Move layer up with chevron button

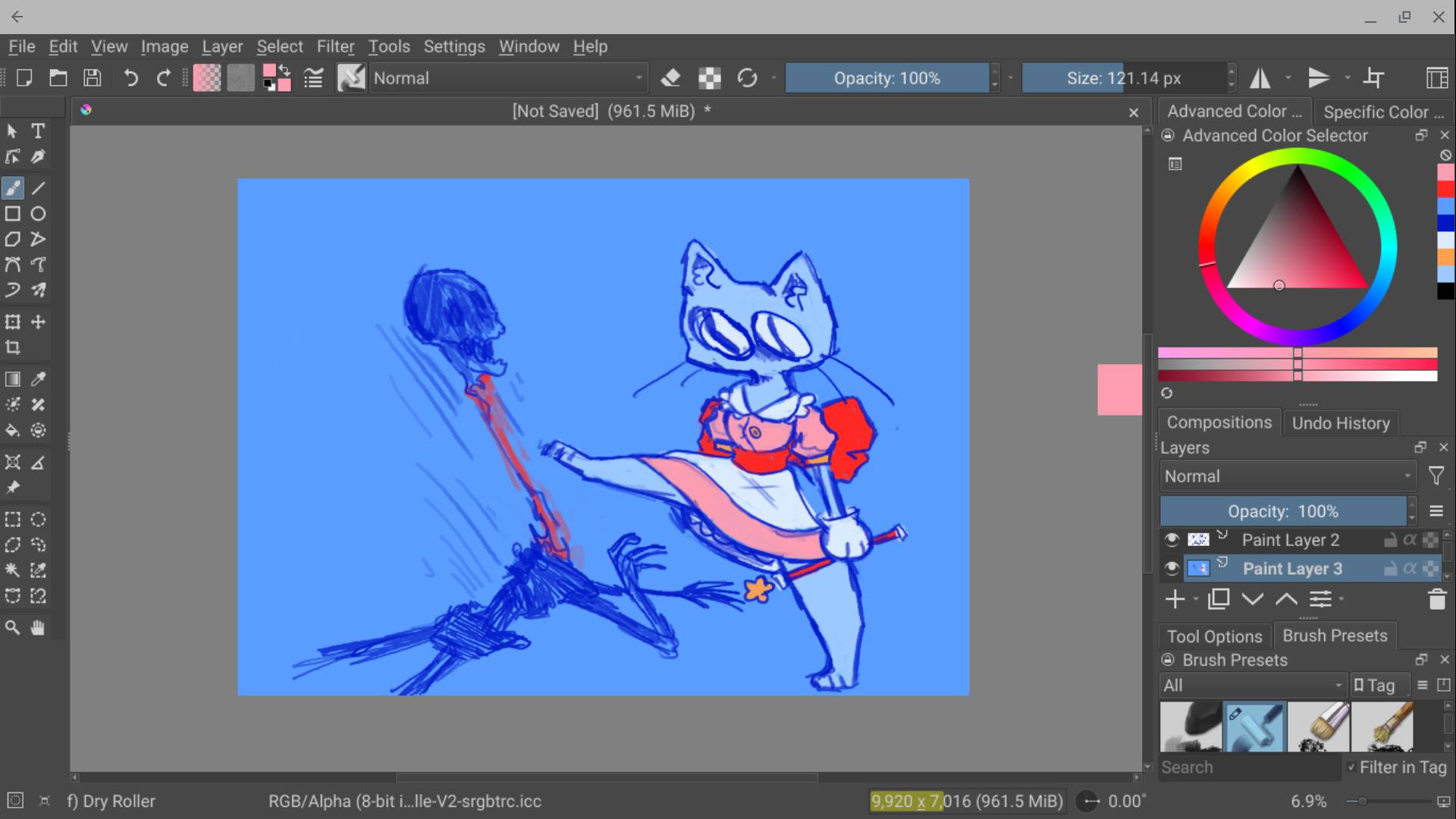coord(1286,599)
